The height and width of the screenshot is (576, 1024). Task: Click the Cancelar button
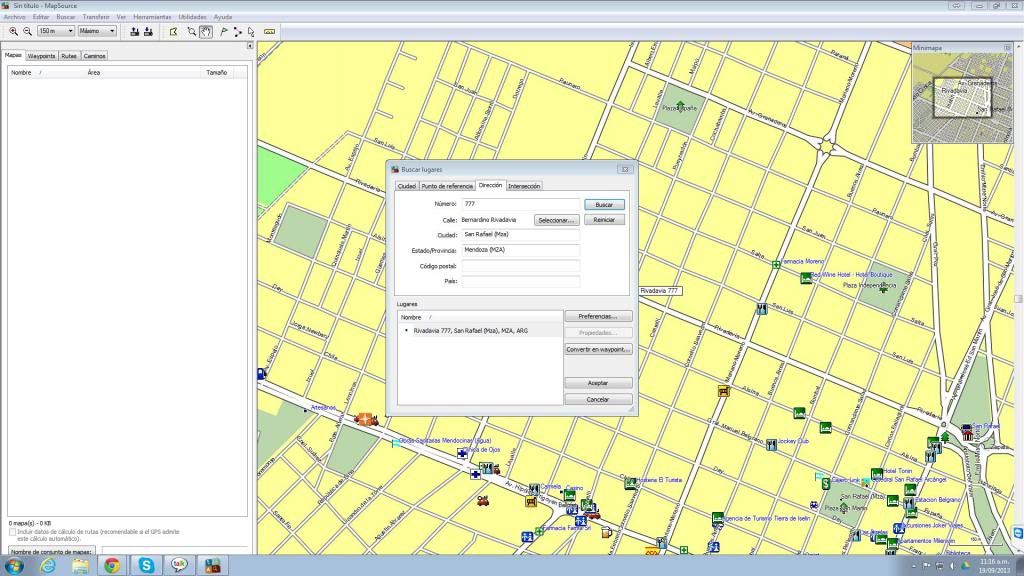[598, 399]
